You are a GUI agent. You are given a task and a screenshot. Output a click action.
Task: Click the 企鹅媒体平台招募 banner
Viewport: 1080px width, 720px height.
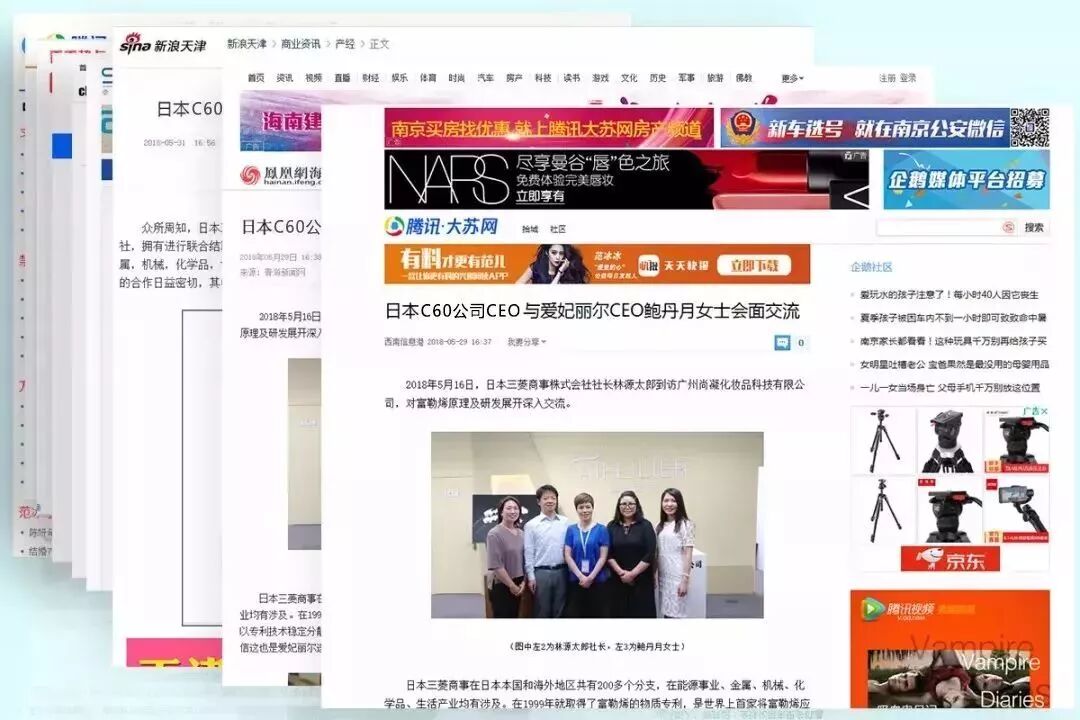(x=966, y=180)
